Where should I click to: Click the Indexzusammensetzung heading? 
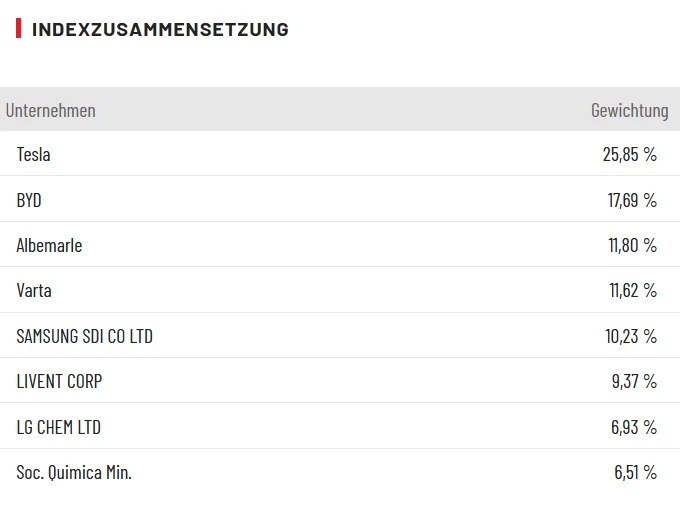pyautogui.click(x=160, y=29)
